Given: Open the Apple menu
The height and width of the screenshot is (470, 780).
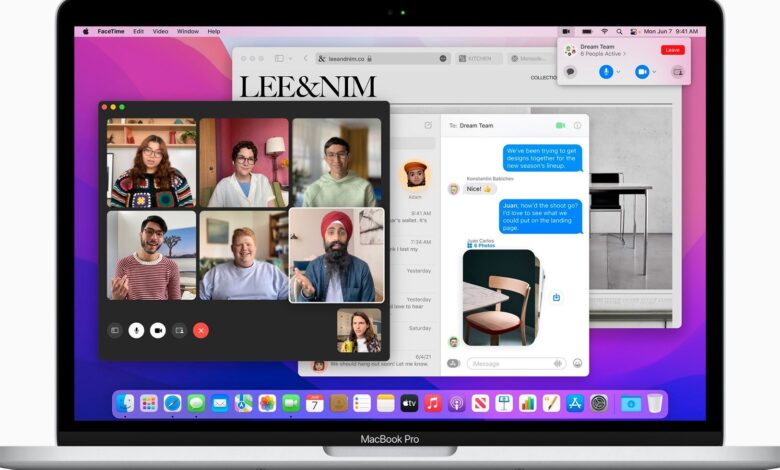Looking at the screenshot, I should tap(86, 31).
